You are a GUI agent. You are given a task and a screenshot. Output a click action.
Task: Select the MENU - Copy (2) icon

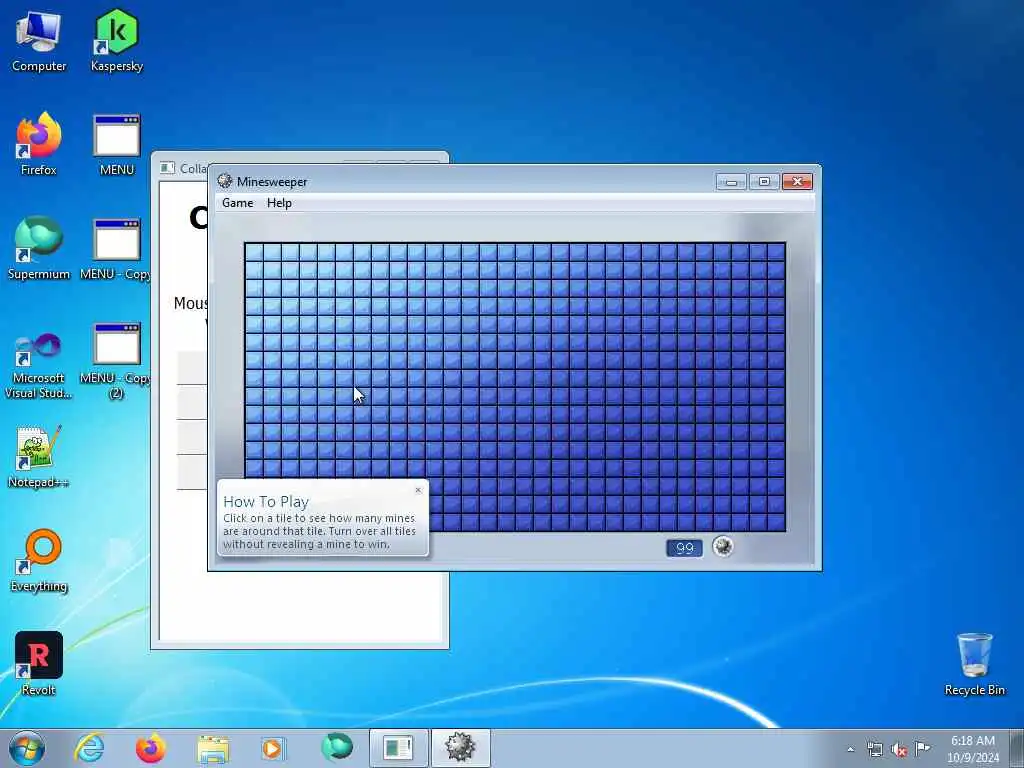pyautogui.click(x=116, y=360)
